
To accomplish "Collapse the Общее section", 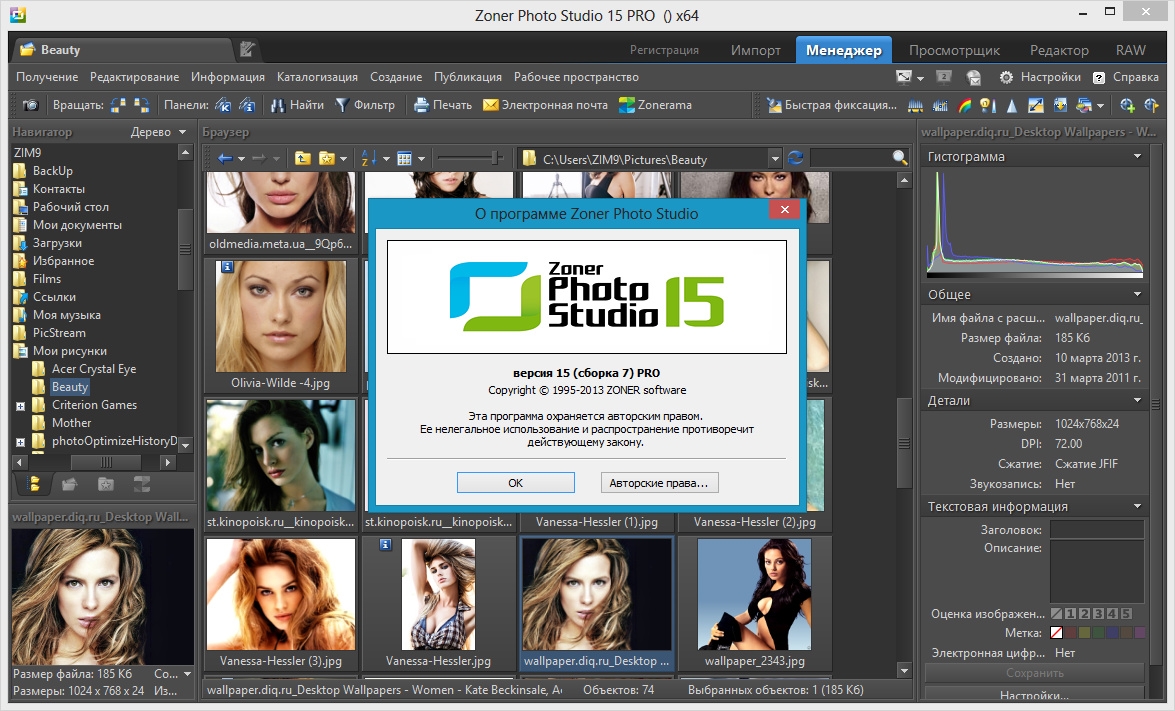I will [x=1137, y=294].
